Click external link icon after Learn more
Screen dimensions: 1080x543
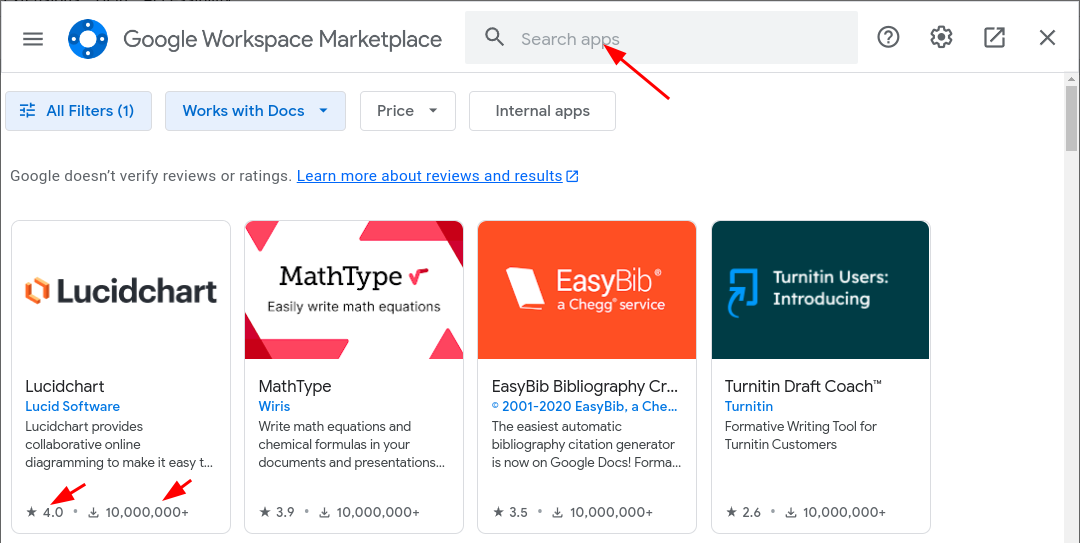[x=572, y=176]
